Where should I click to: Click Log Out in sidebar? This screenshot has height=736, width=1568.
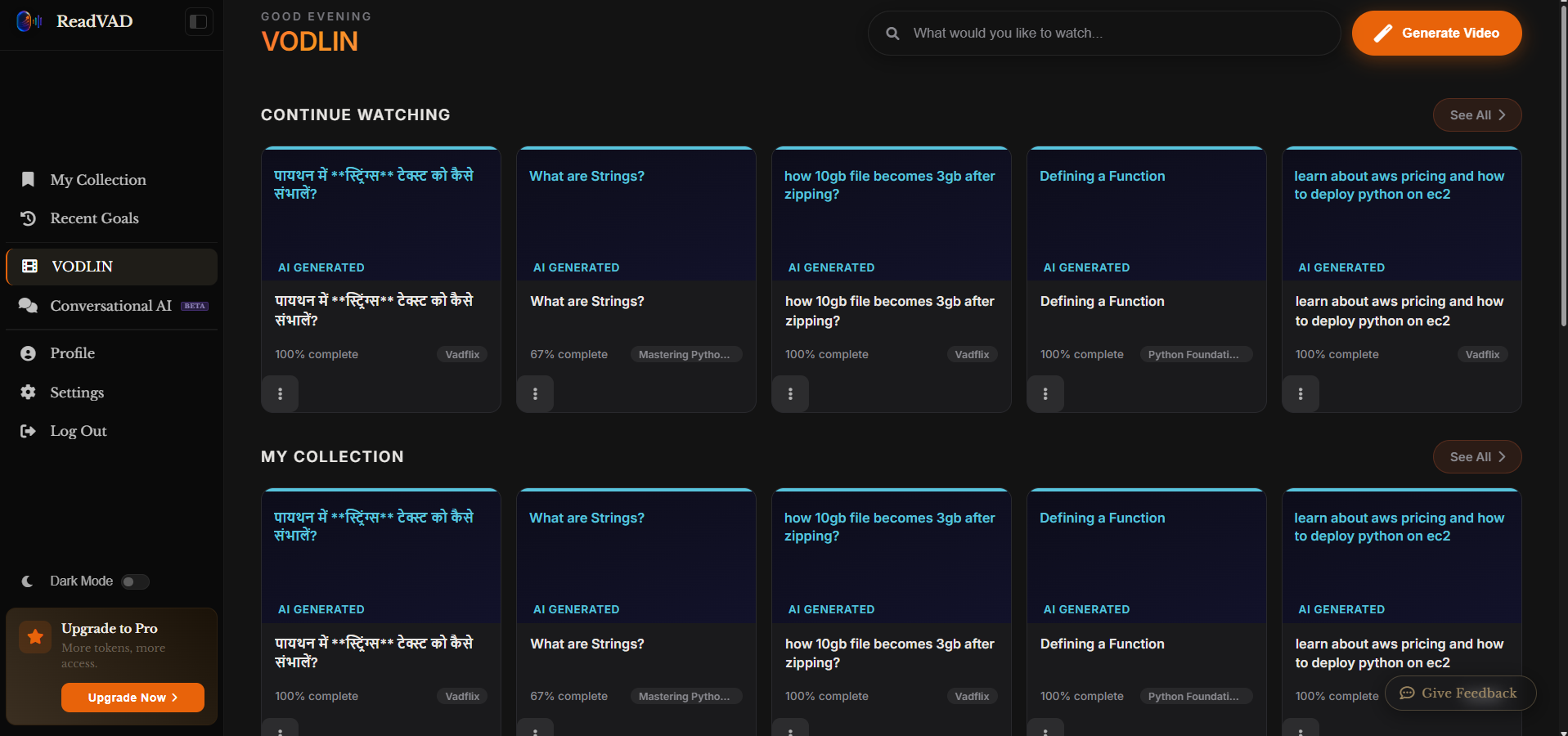coord(111,431)
